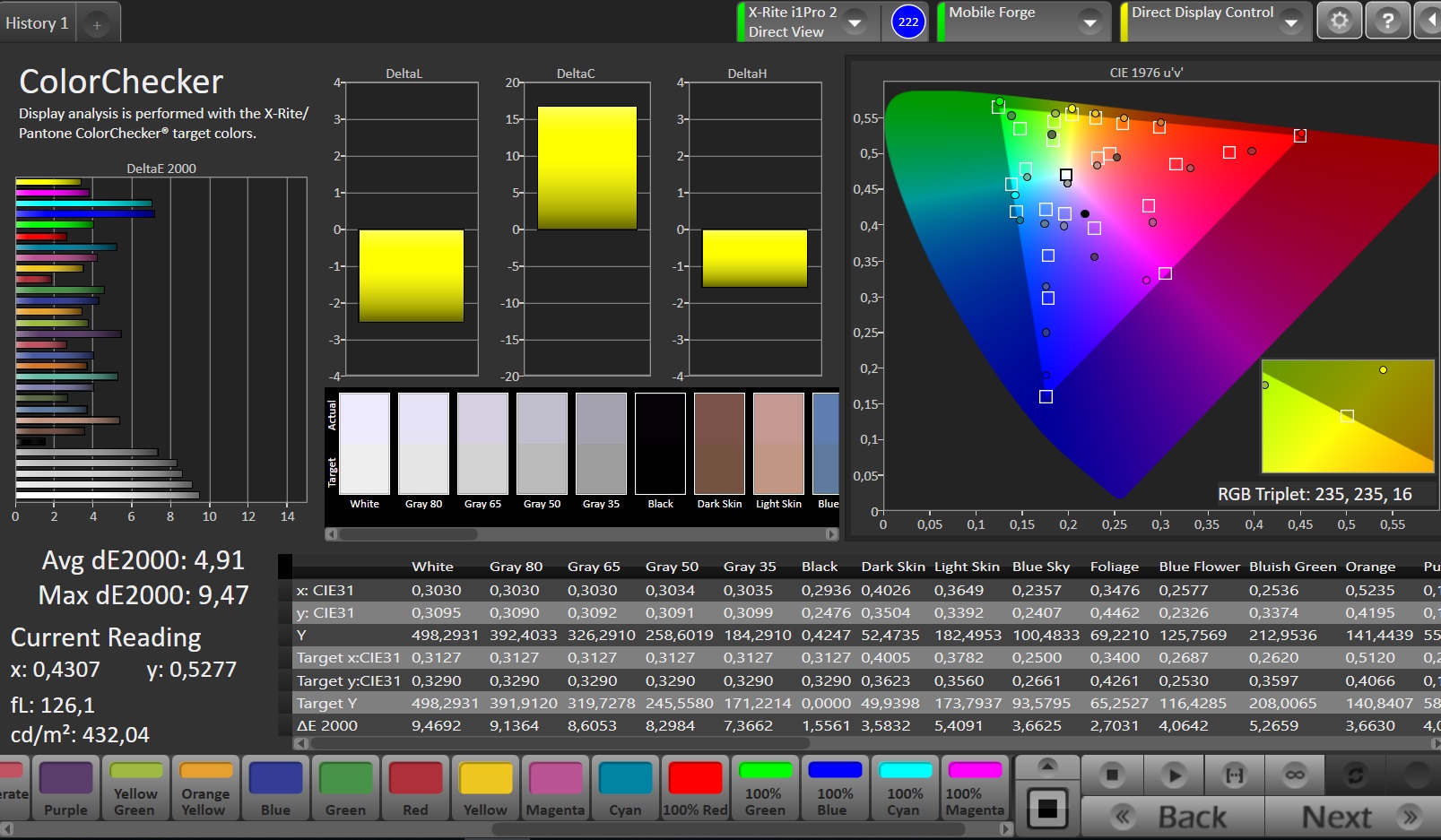
Task: Open settings gear icon
Action: coord(1339,21)
